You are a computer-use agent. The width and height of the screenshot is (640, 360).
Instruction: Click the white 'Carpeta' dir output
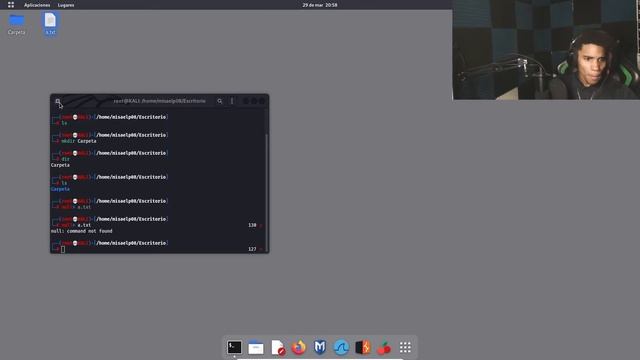point(60,165)
